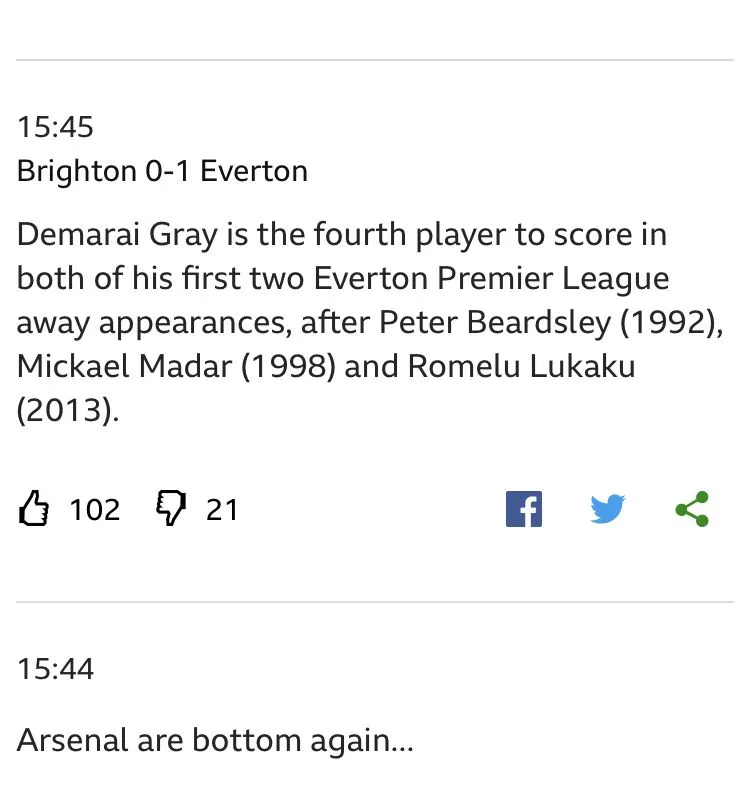Click the Brighton 0-1 Everton score heading
This screenshot has width=750, height=790.
[162, 171]
